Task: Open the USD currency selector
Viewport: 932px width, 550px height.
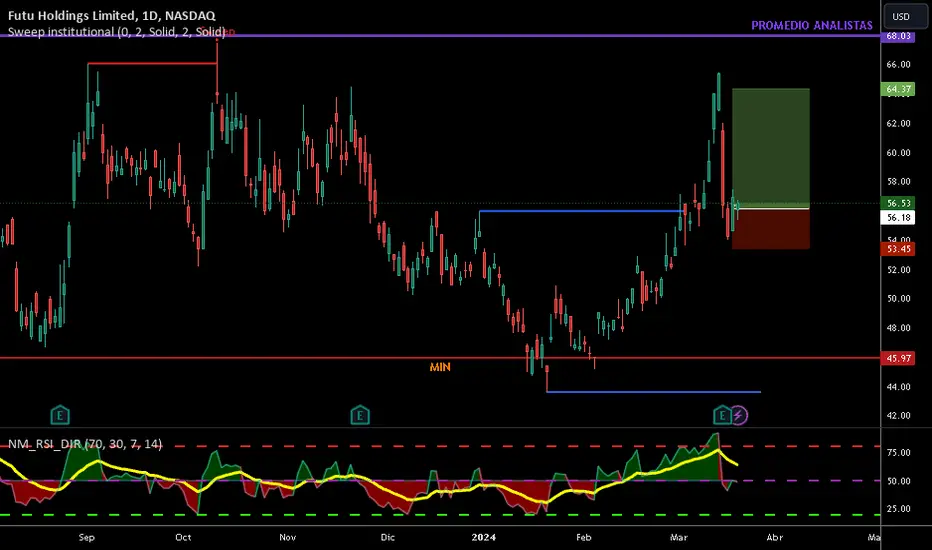Action: [x=901, y=17]
